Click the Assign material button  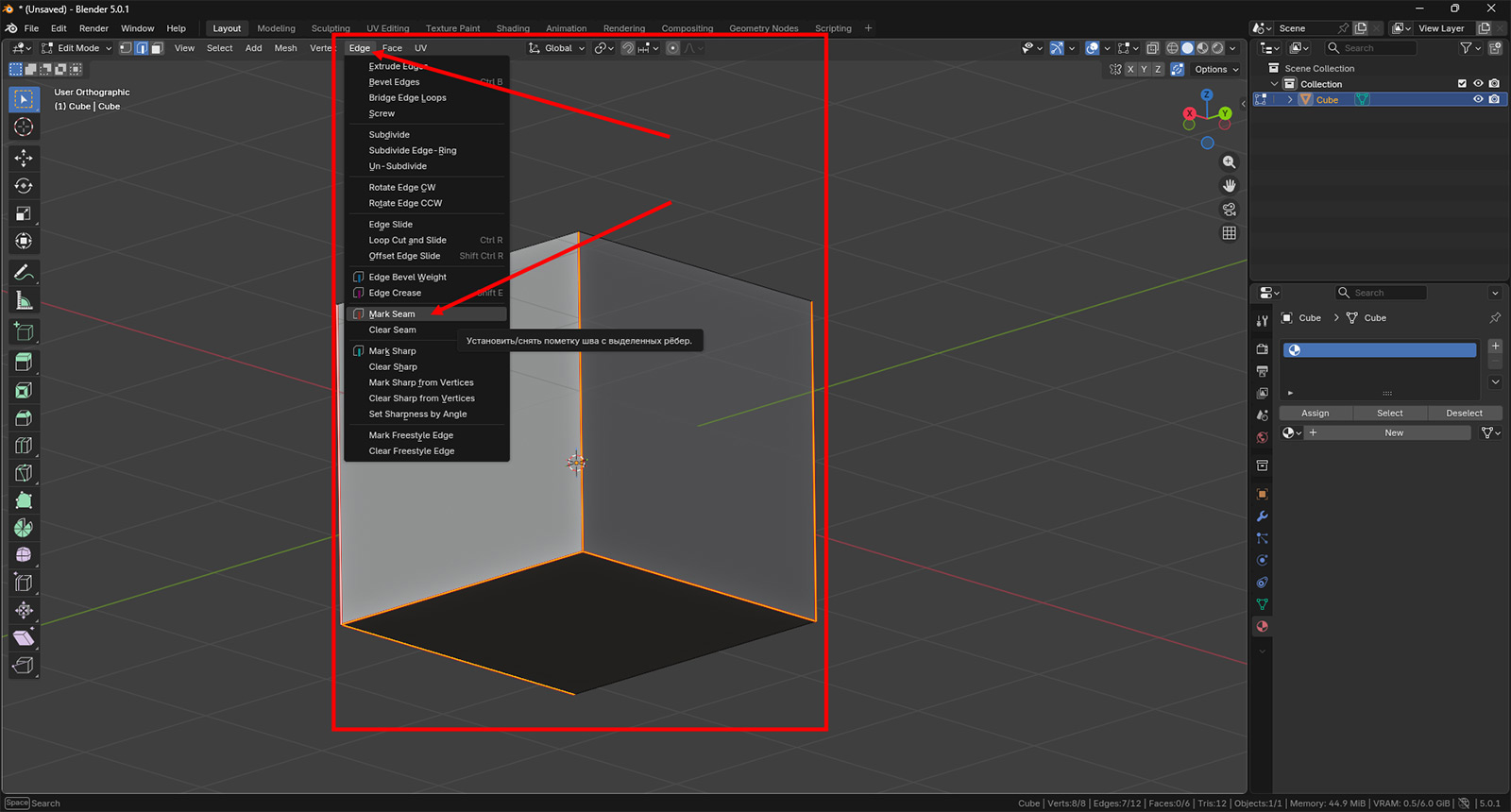[x=1315, y=414]
